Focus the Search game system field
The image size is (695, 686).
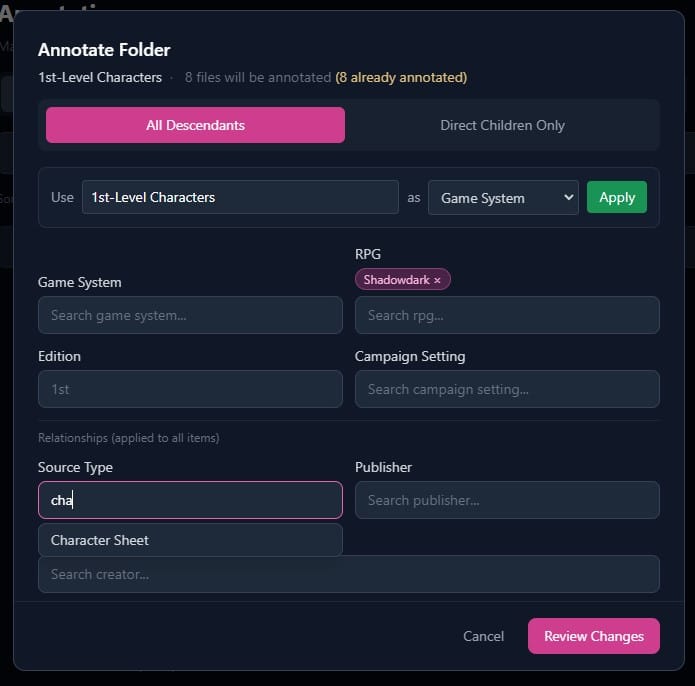click(190, 315)
